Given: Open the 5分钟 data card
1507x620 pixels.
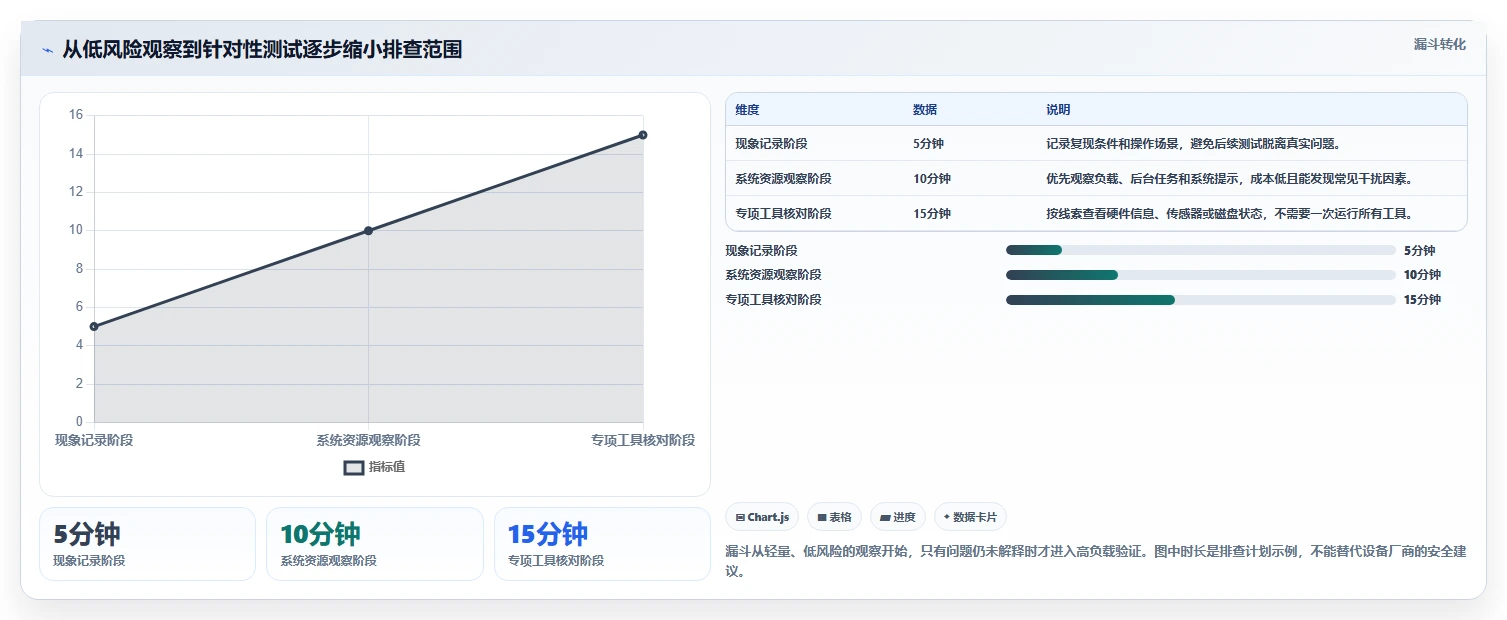Looking at the screenshot, I should pyautogui.click(x=148, y=544).
